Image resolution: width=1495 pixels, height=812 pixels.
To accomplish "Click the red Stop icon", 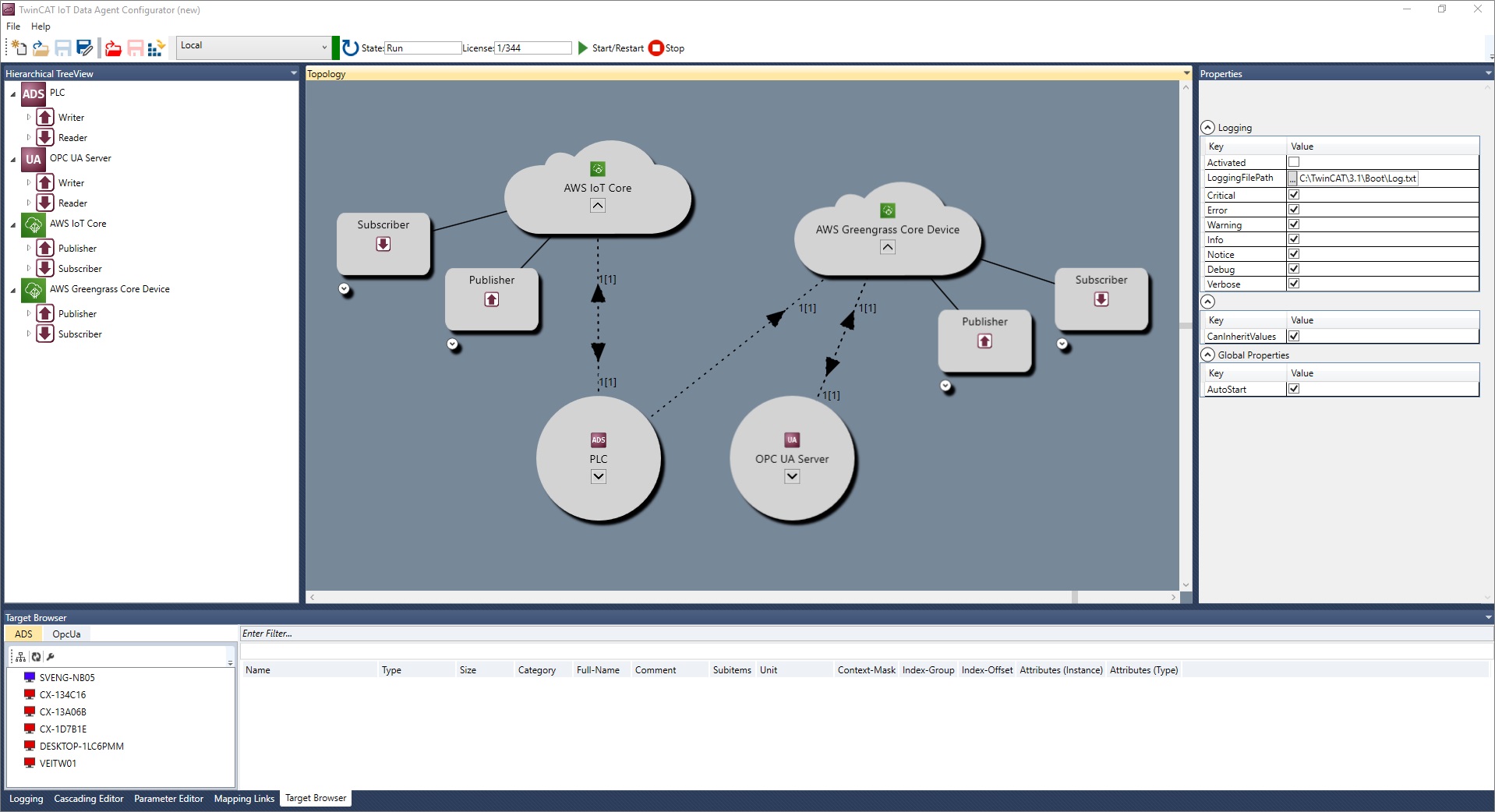I will click(656, 48).
